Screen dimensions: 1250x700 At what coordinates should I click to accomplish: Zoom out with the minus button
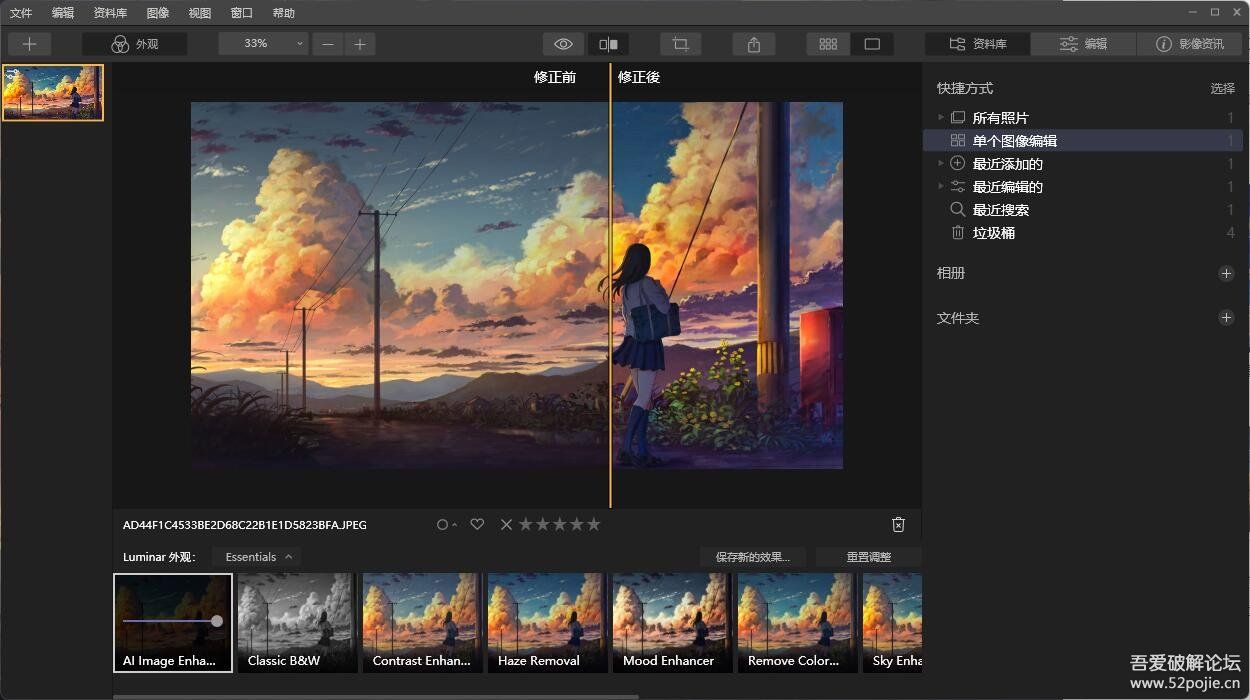[328, 44]
